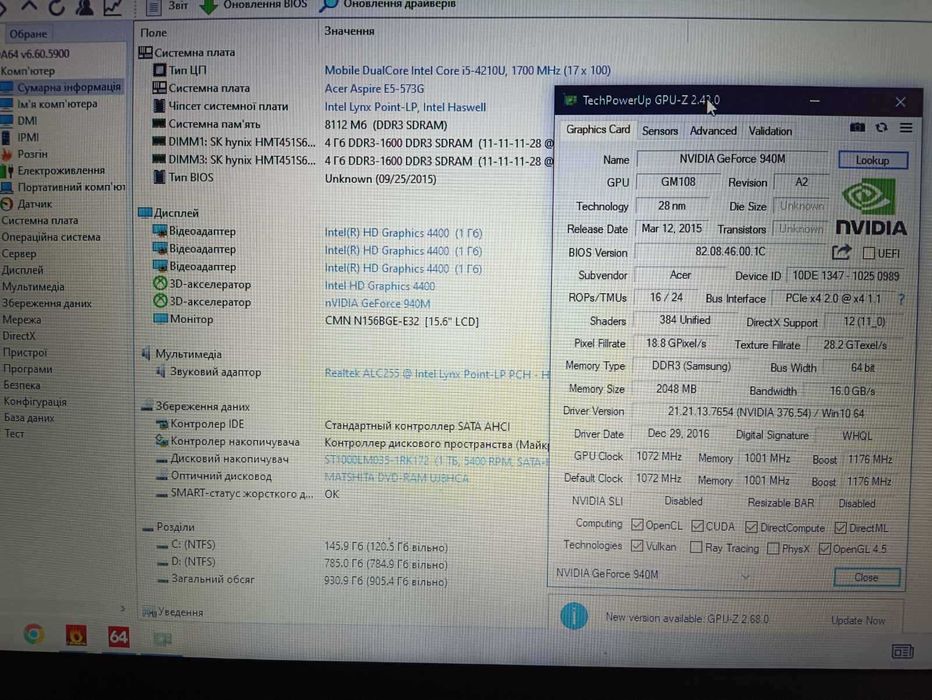This screenshot has height=700, width=932.
Task: Expand Збереження даних in sidebar tree
Action: pos(46,303)
